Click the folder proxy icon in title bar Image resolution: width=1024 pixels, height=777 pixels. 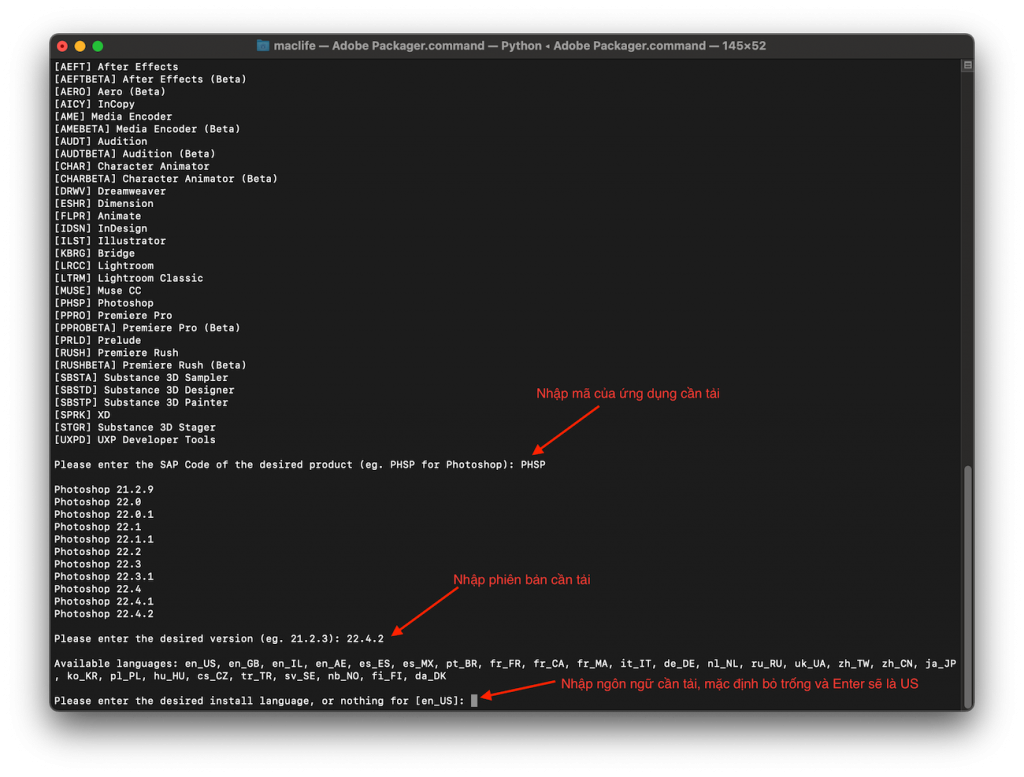263,46
